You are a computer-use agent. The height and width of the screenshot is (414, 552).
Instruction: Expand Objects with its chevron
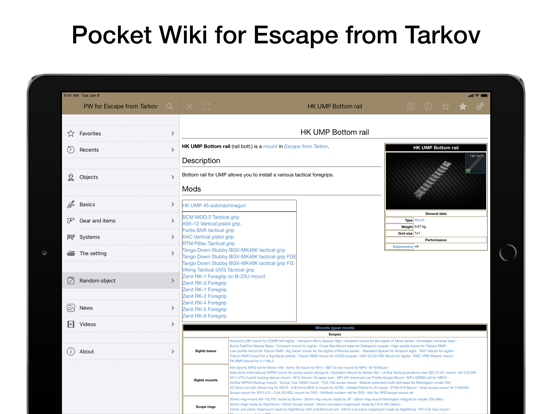[172, 177]
